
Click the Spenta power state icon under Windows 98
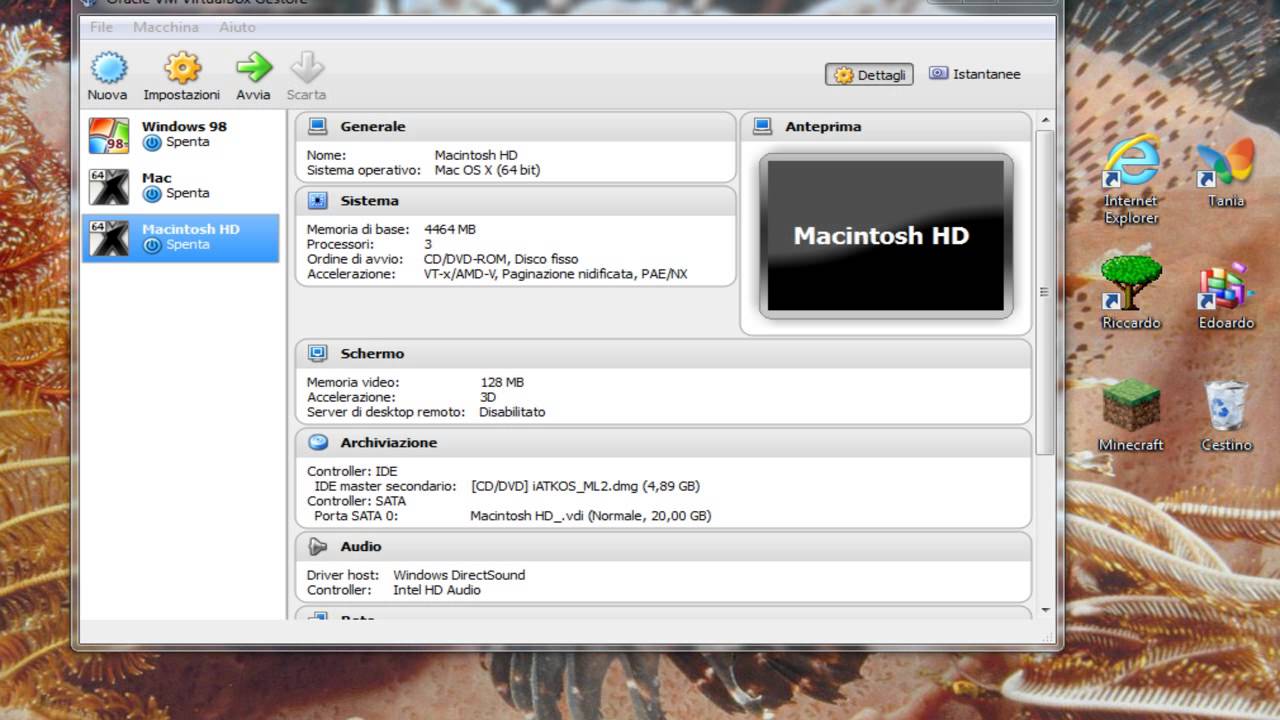tap(152, 143)
